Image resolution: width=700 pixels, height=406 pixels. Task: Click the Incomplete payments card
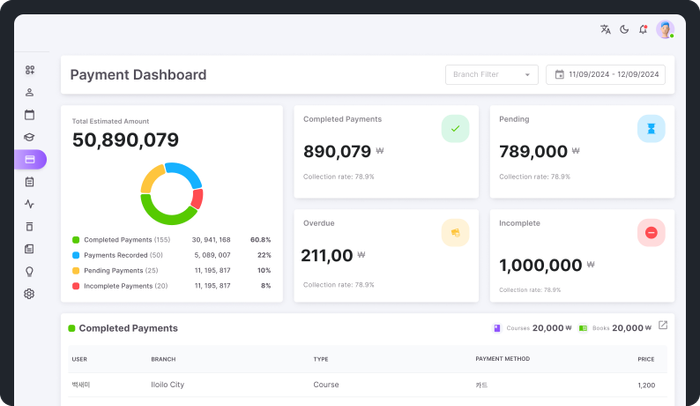(582, 255)
